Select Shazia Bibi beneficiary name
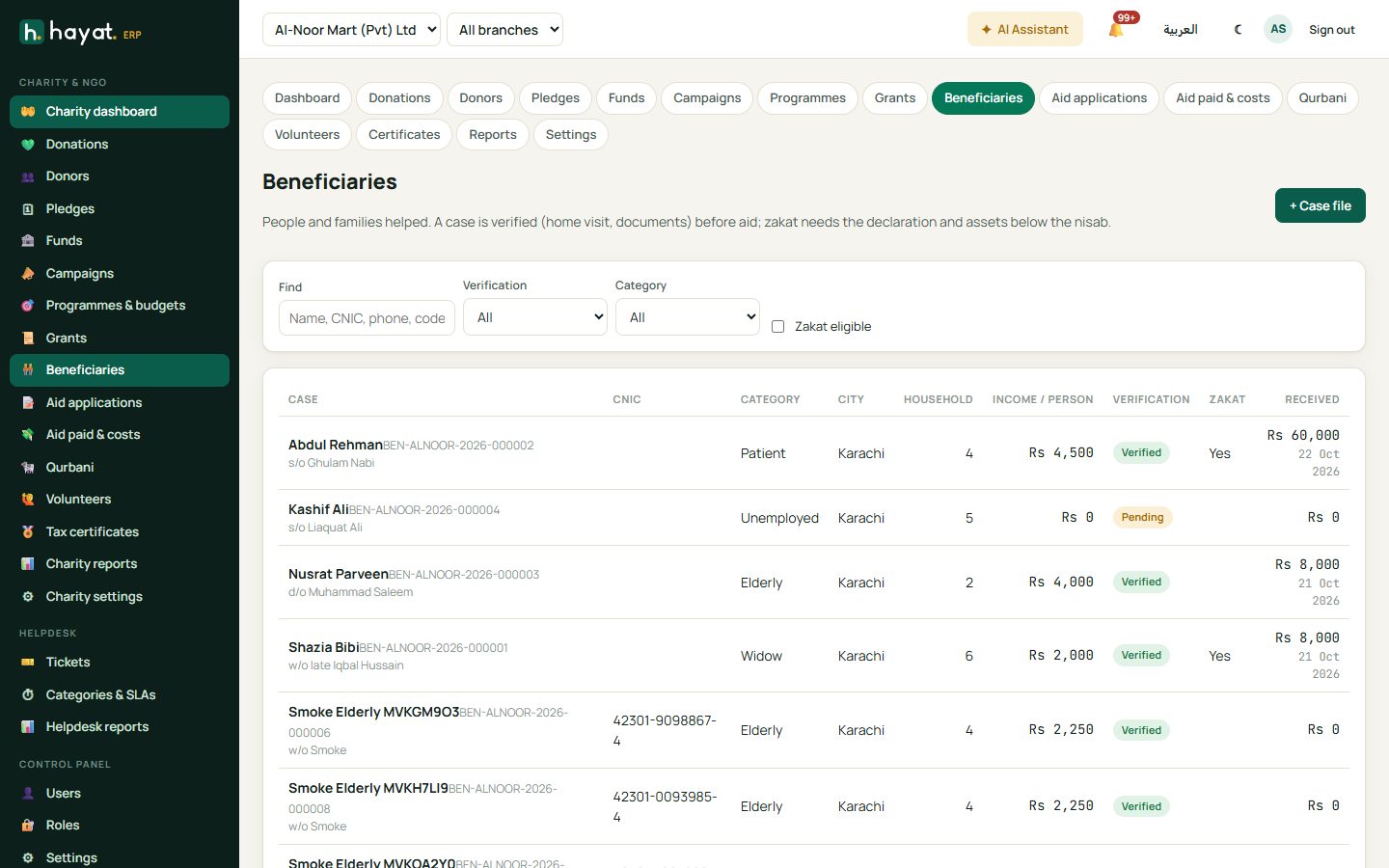Image resolution: width=1389 pixels, height=868 pixels. click(x=323, y=647)
